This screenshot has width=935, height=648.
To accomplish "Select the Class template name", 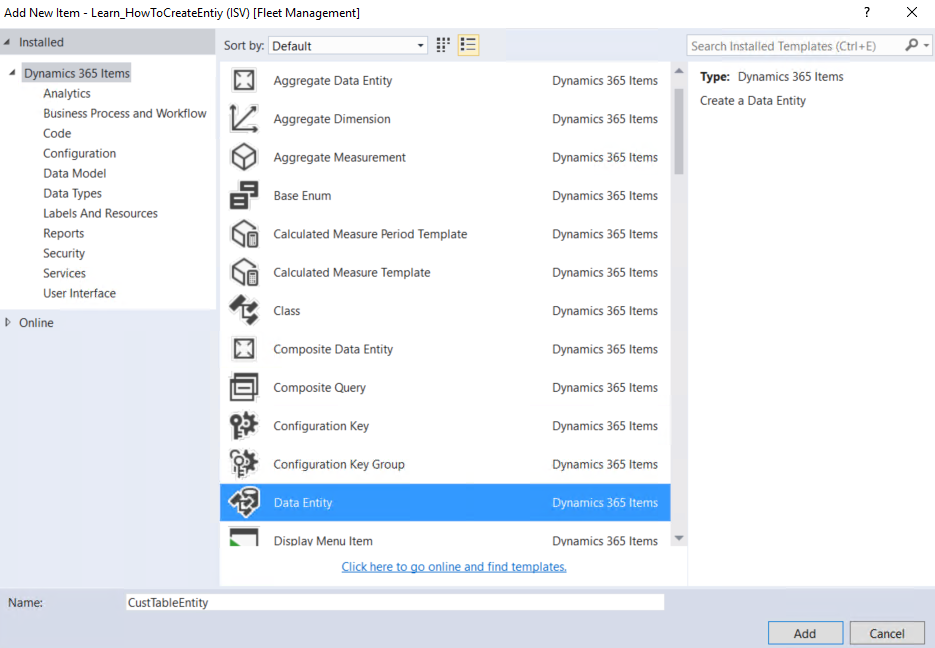I will [287, 311].
